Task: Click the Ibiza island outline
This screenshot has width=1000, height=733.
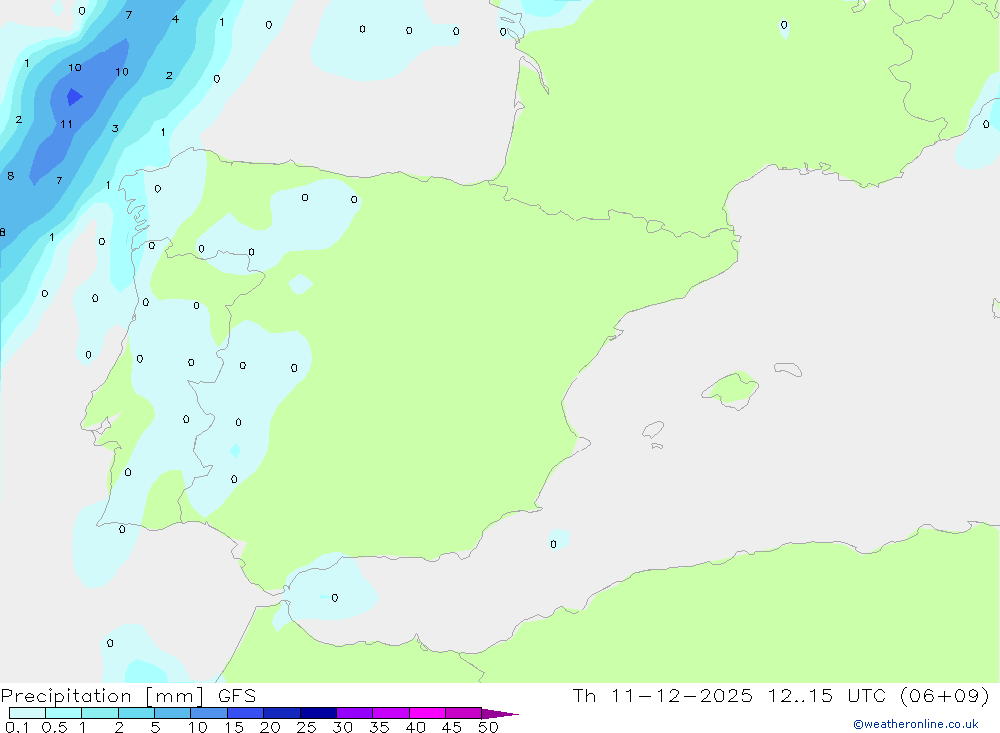Action: [653, 430]
